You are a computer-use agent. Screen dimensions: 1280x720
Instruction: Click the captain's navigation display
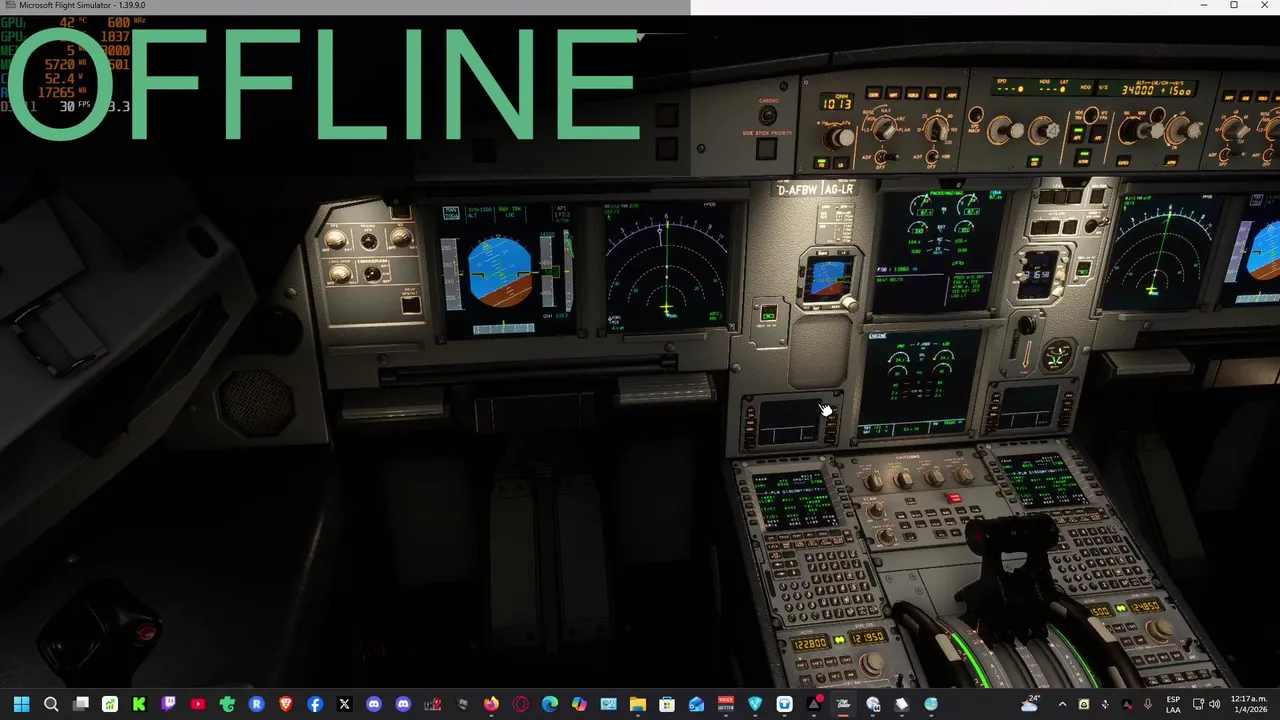pos(667,266)
